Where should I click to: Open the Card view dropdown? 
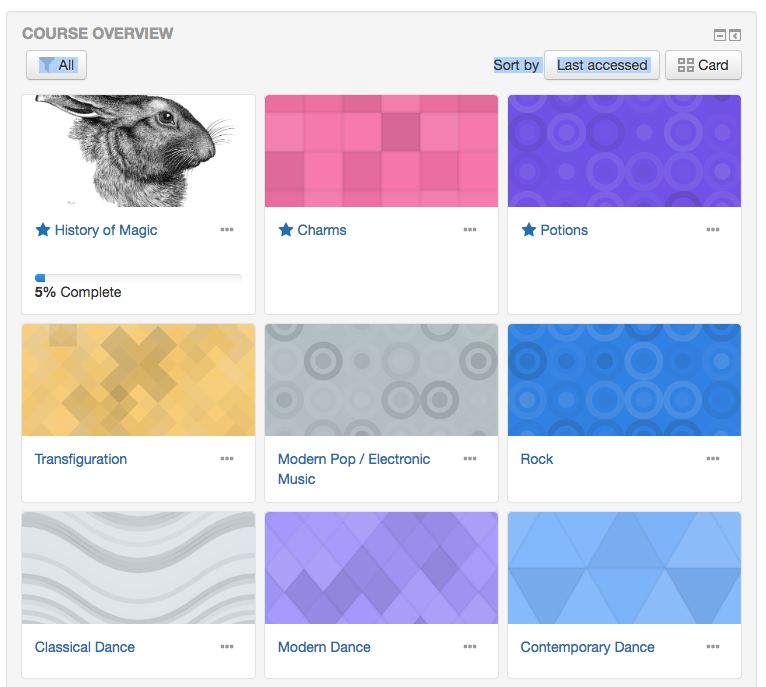pyautogui.click(x=703, y=65)
